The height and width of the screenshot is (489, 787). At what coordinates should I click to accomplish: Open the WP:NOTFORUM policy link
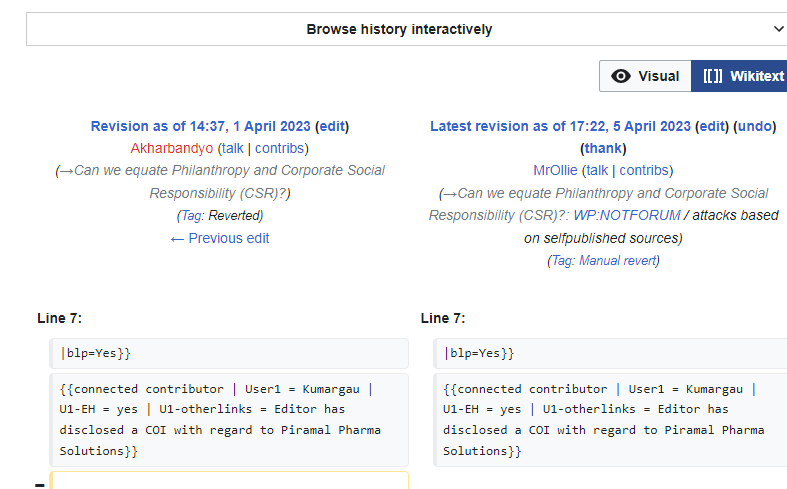(627, 215)
